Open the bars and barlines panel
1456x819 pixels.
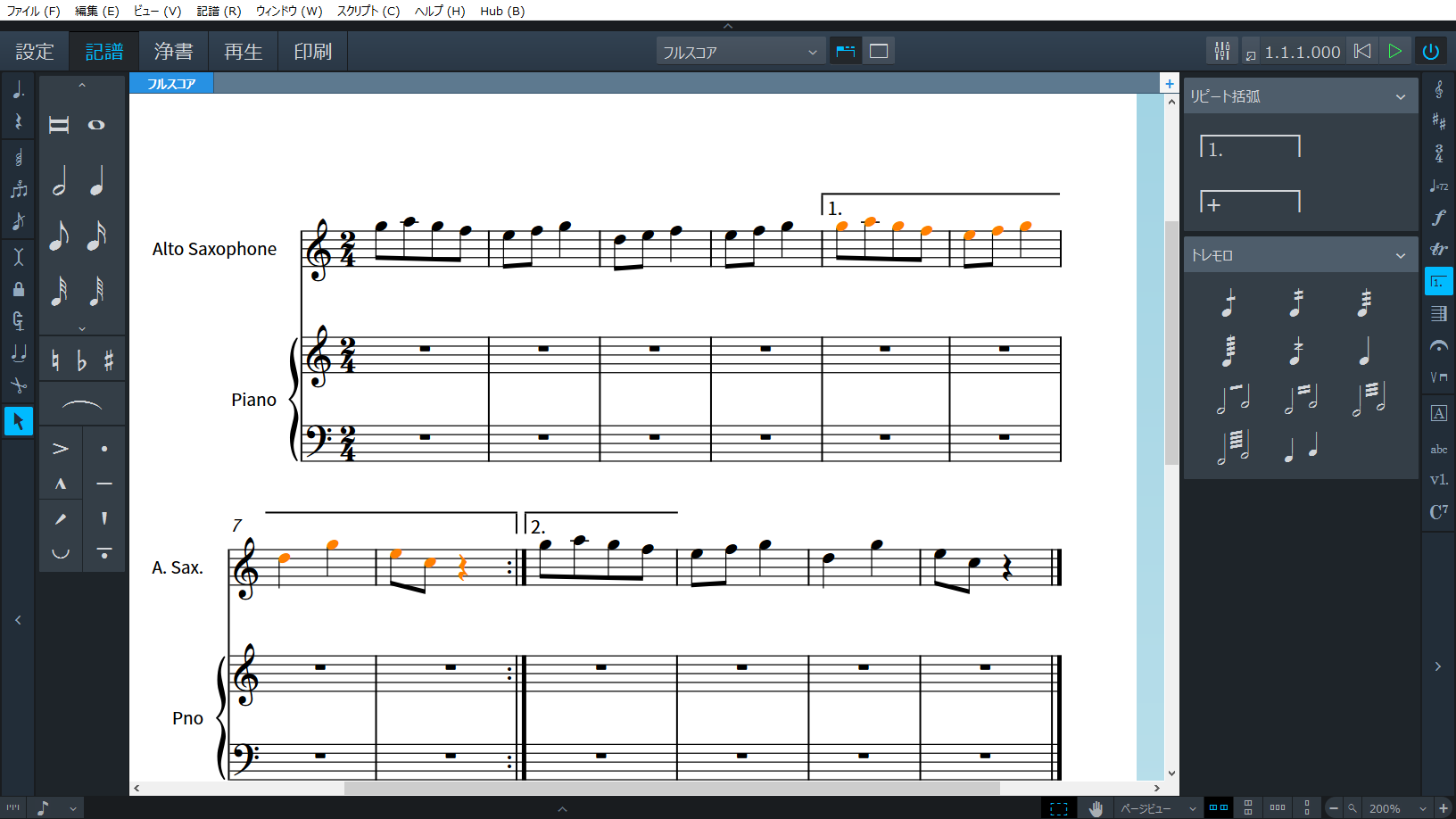coord(1438,314)
